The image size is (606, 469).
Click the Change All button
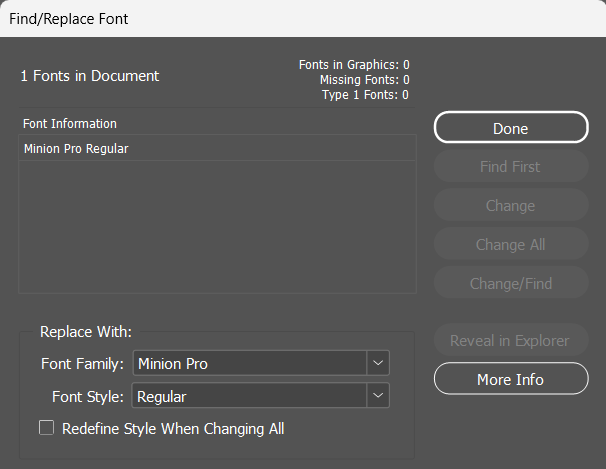click(511, 244)
